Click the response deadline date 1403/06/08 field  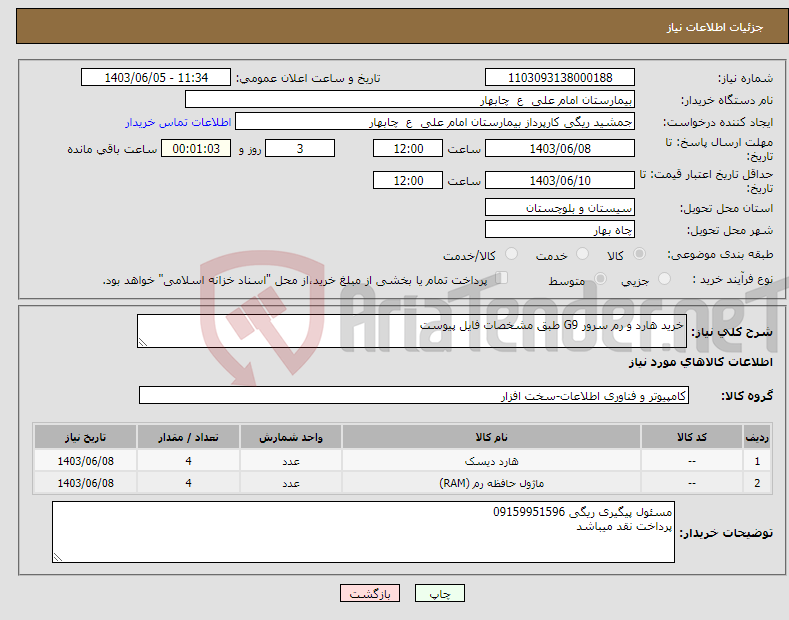[x=560, y=148]
